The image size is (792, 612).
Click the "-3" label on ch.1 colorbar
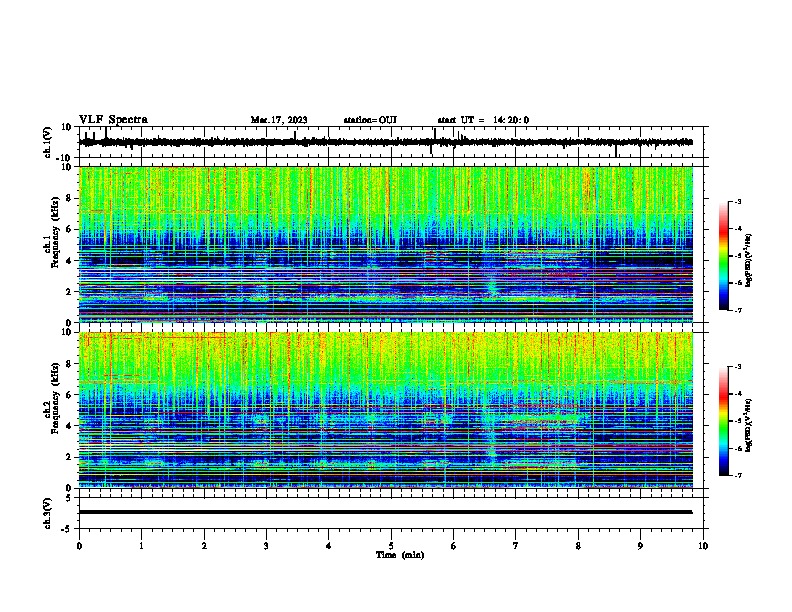(737, 202)
